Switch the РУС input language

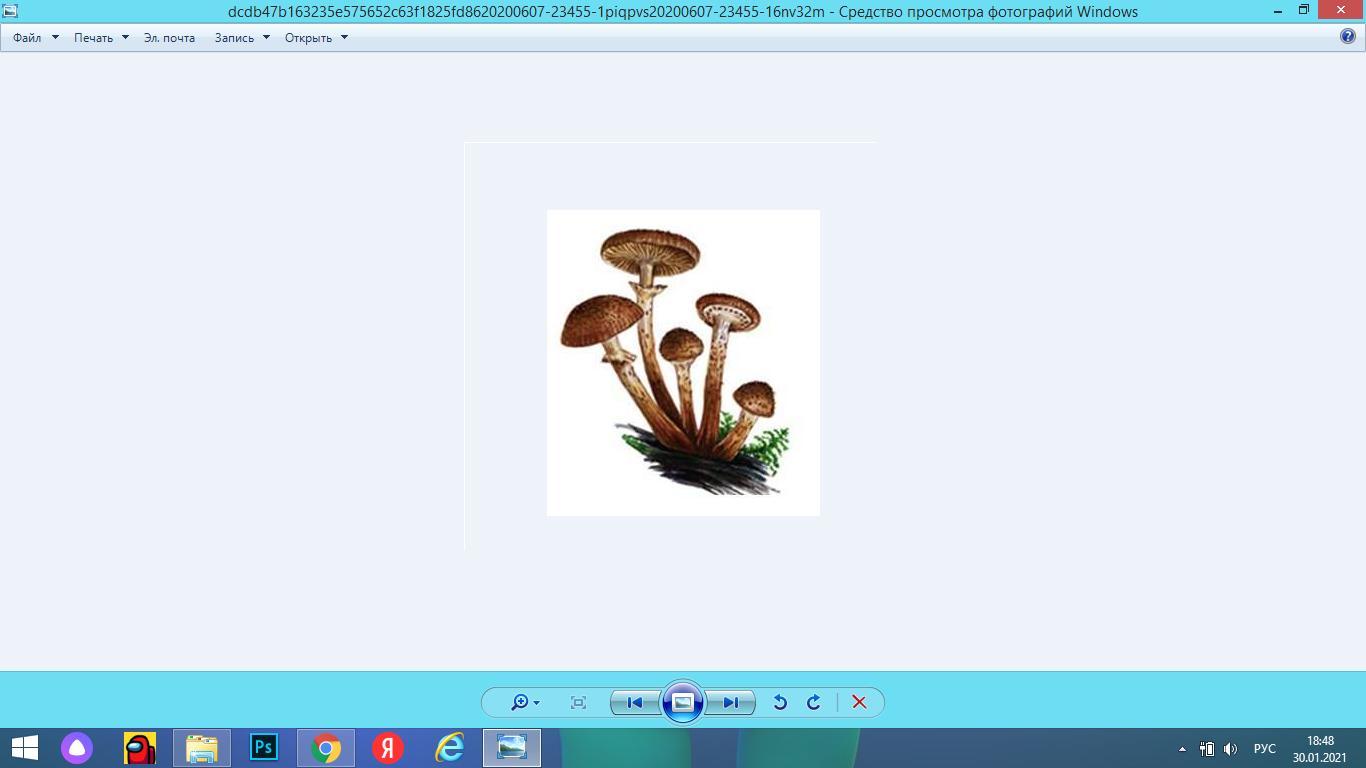1265,749
